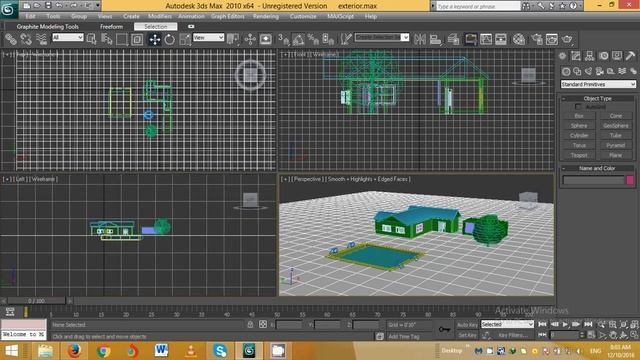
Task: Click the Unlink Selection tool
Action: [x=26, y=39]
